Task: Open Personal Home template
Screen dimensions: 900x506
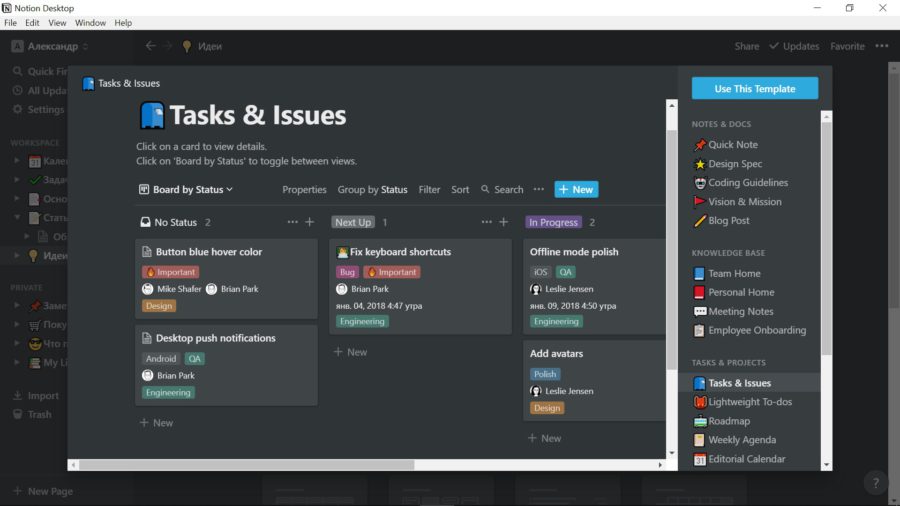Action: click(734, 292)
